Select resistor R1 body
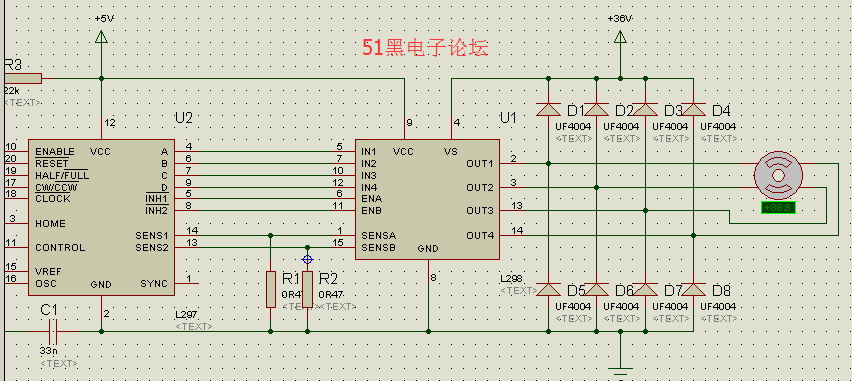 pos(271,289)
